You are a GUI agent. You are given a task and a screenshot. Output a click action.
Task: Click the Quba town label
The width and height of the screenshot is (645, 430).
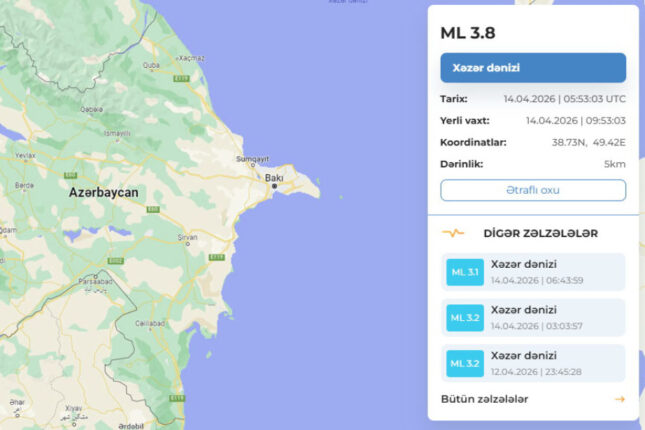(x=151, y=66)
